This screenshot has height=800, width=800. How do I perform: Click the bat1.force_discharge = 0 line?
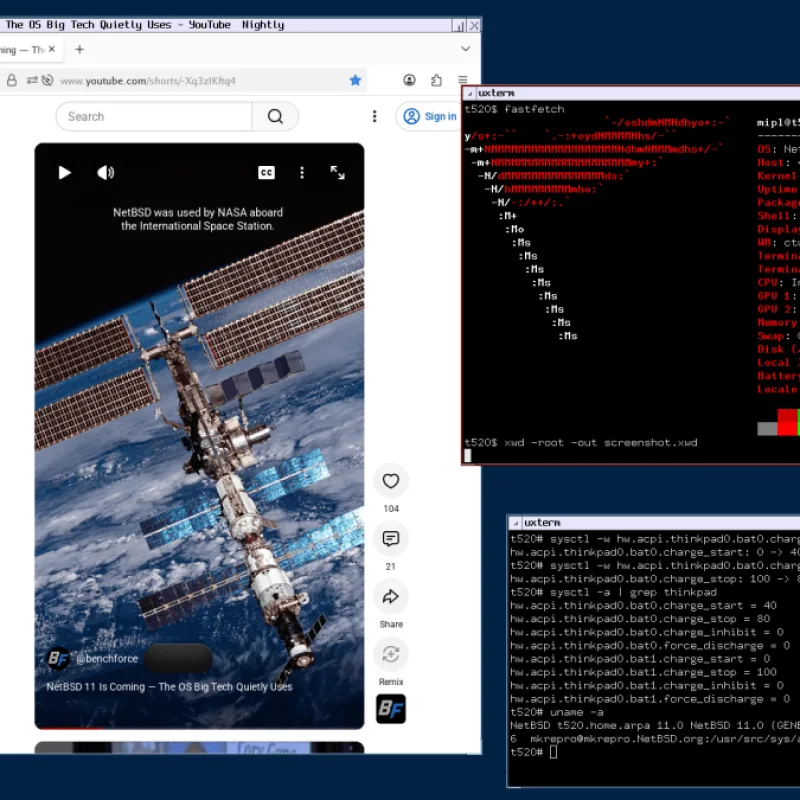650,699
